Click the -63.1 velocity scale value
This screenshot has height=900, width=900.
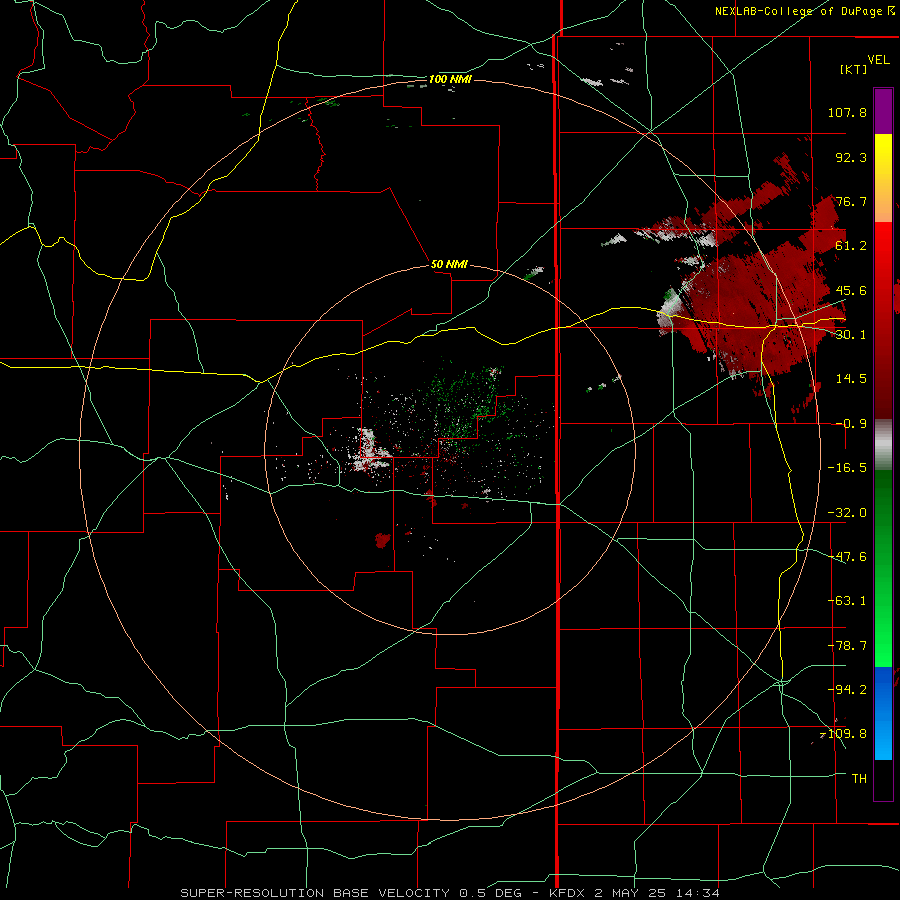point(847,601)
